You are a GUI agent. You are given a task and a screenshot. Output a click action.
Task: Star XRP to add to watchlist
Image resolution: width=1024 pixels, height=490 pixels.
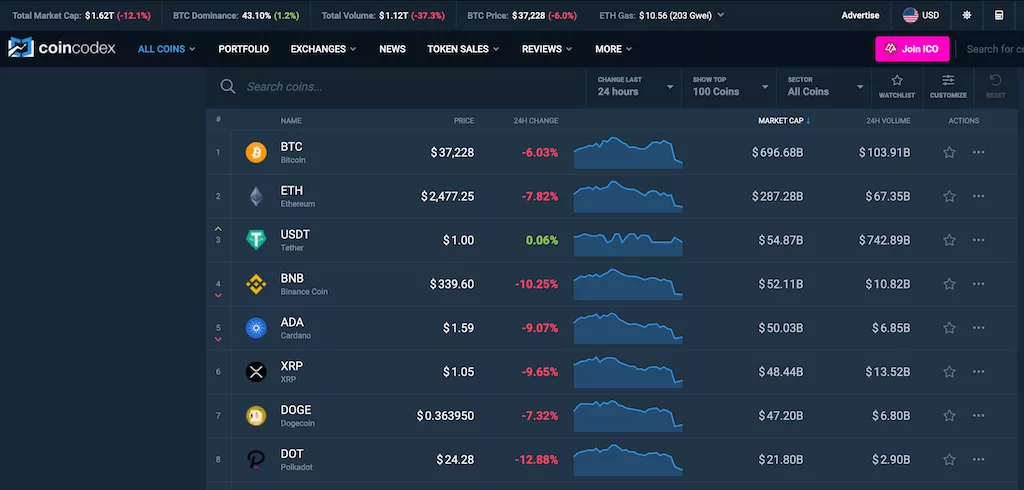(950, 371)
